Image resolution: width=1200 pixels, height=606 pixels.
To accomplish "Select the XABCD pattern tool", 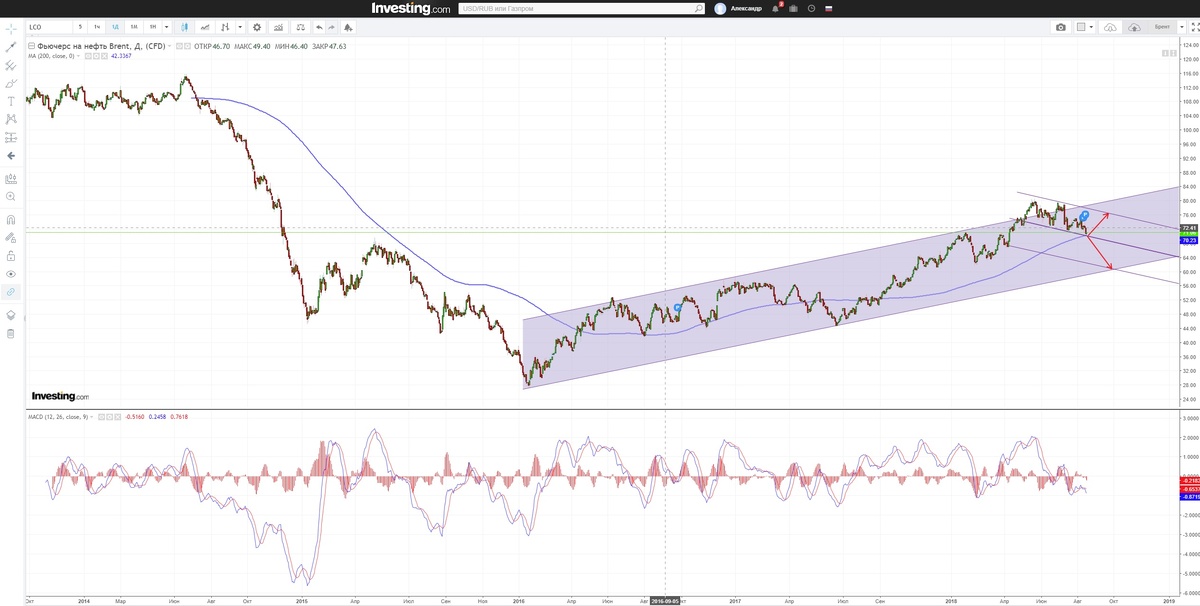I will 11,118.
